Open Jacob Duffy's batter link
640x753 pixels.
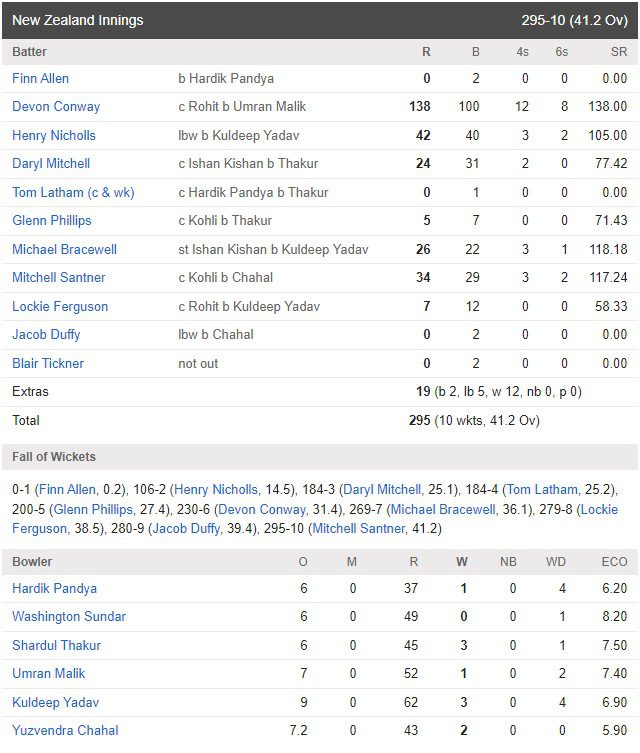[x=46, y=335]
